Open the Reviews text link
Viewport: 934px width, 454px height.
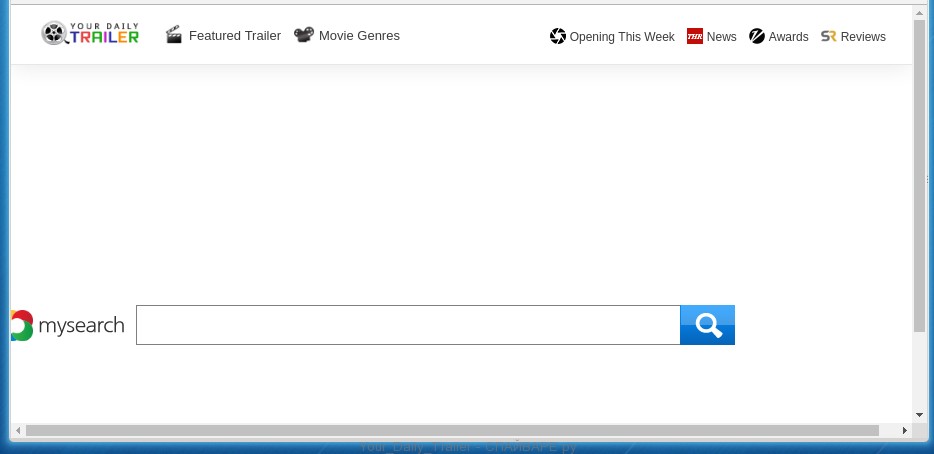863,37
